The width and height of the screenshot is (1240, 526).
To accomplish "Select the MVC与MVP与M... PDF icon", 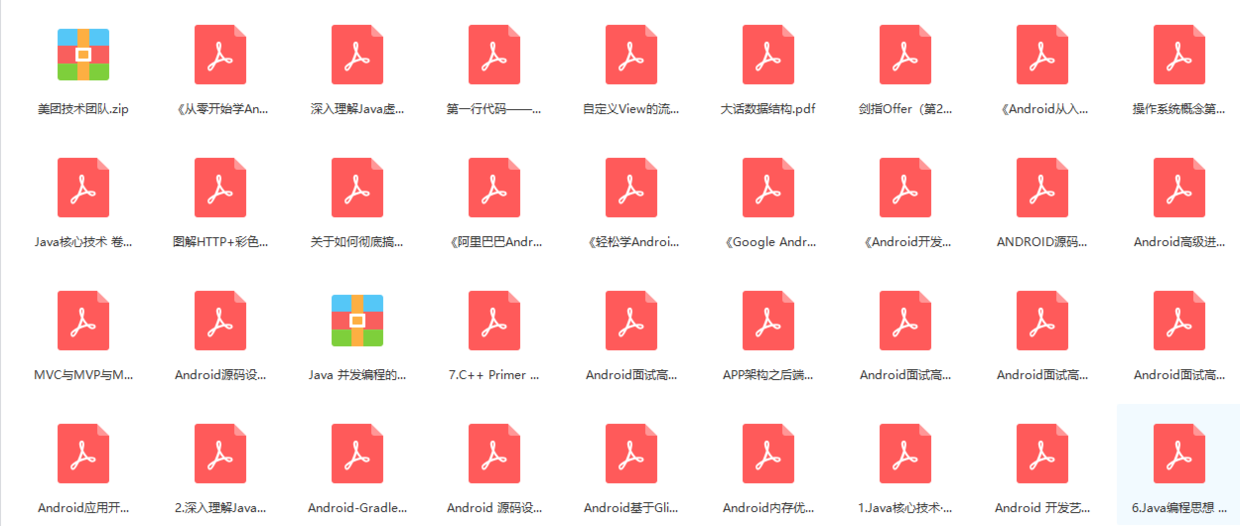I will coord(83,320).
